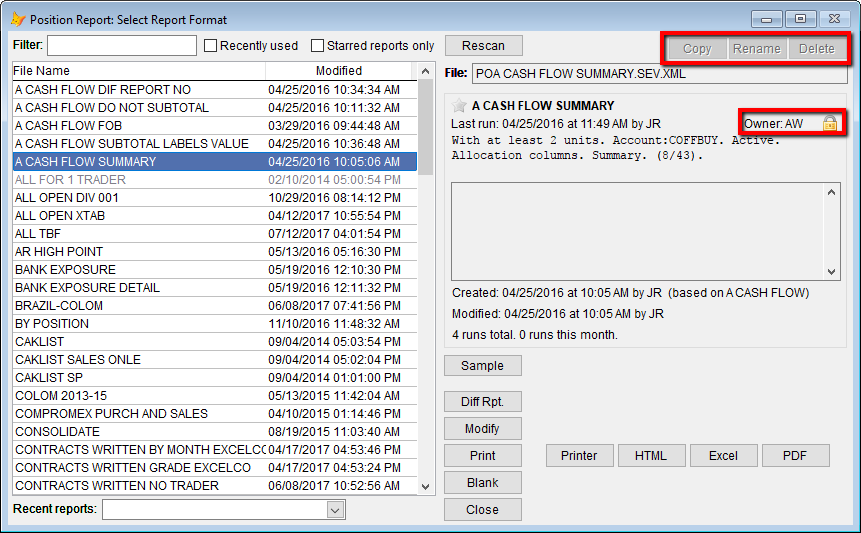
Task: Click the empty description text area
Action: (x=638, y=232)
